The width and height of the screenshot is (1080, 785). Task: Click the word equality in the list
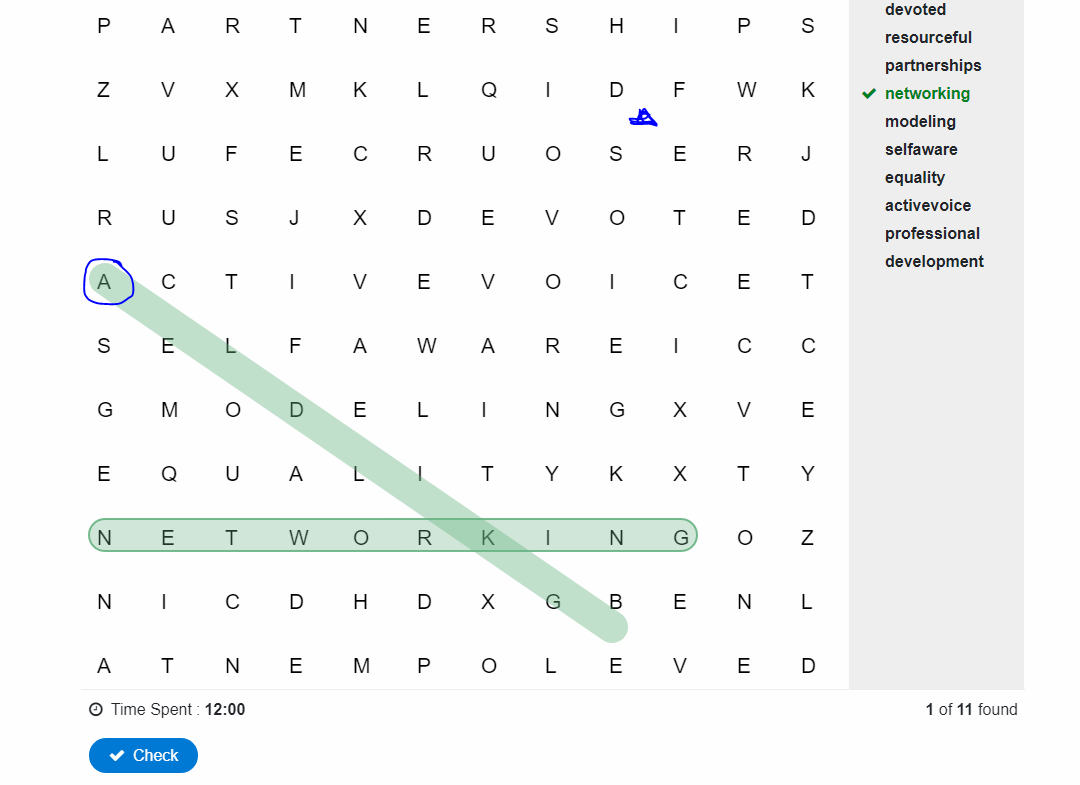915,178
